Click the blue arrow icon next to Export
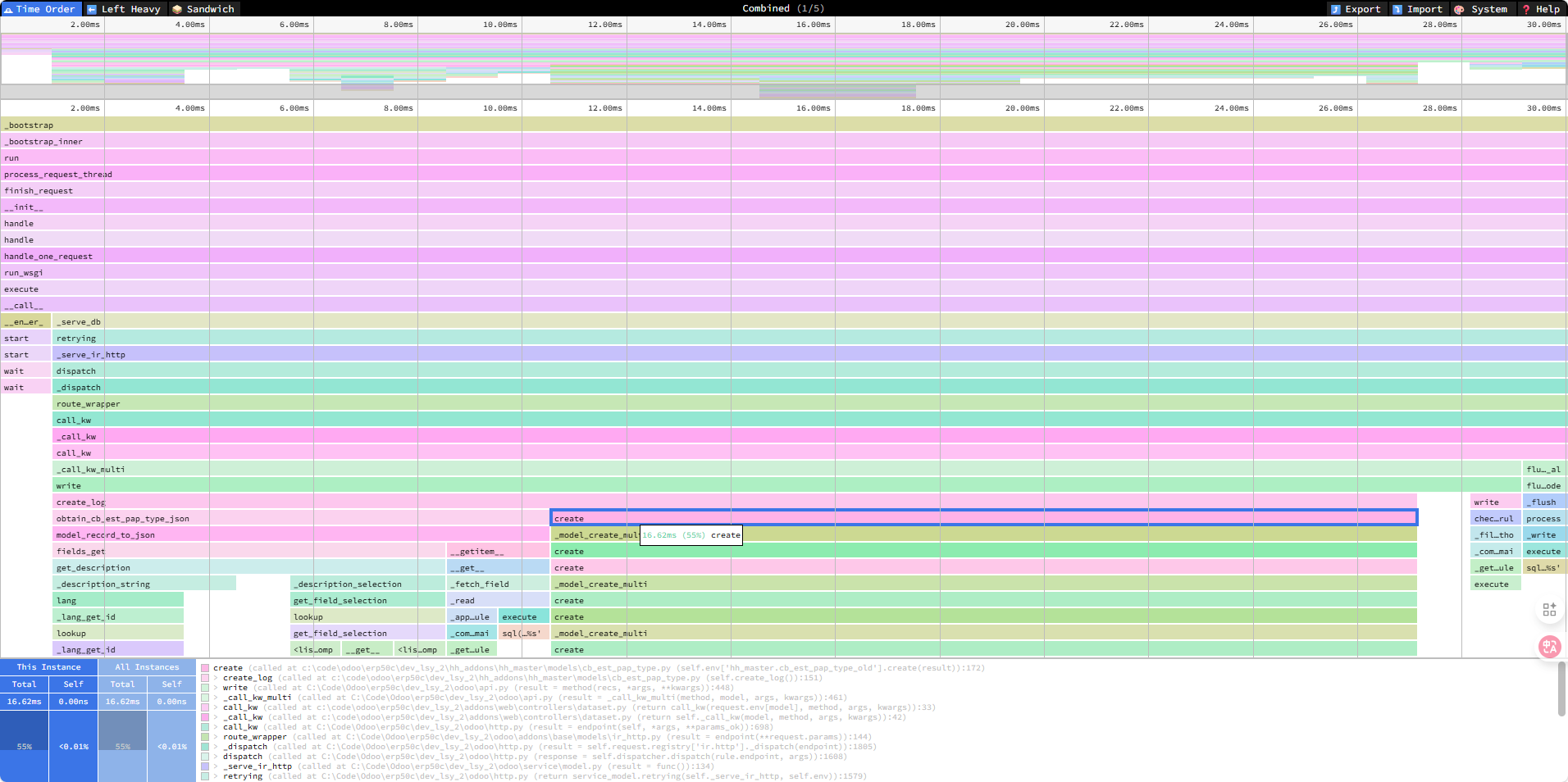1568x782 pixels. (x=1335, y=9)
